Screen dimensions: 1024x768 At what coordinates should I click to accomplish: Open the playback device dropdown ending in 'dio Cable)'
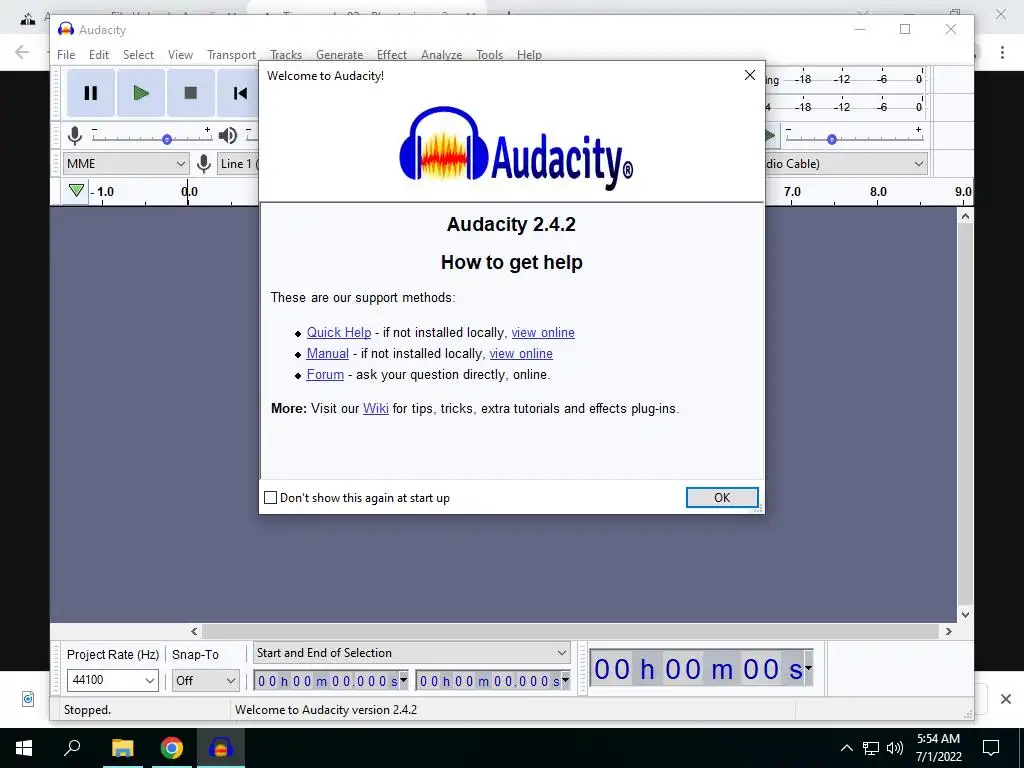click(846, 164)
